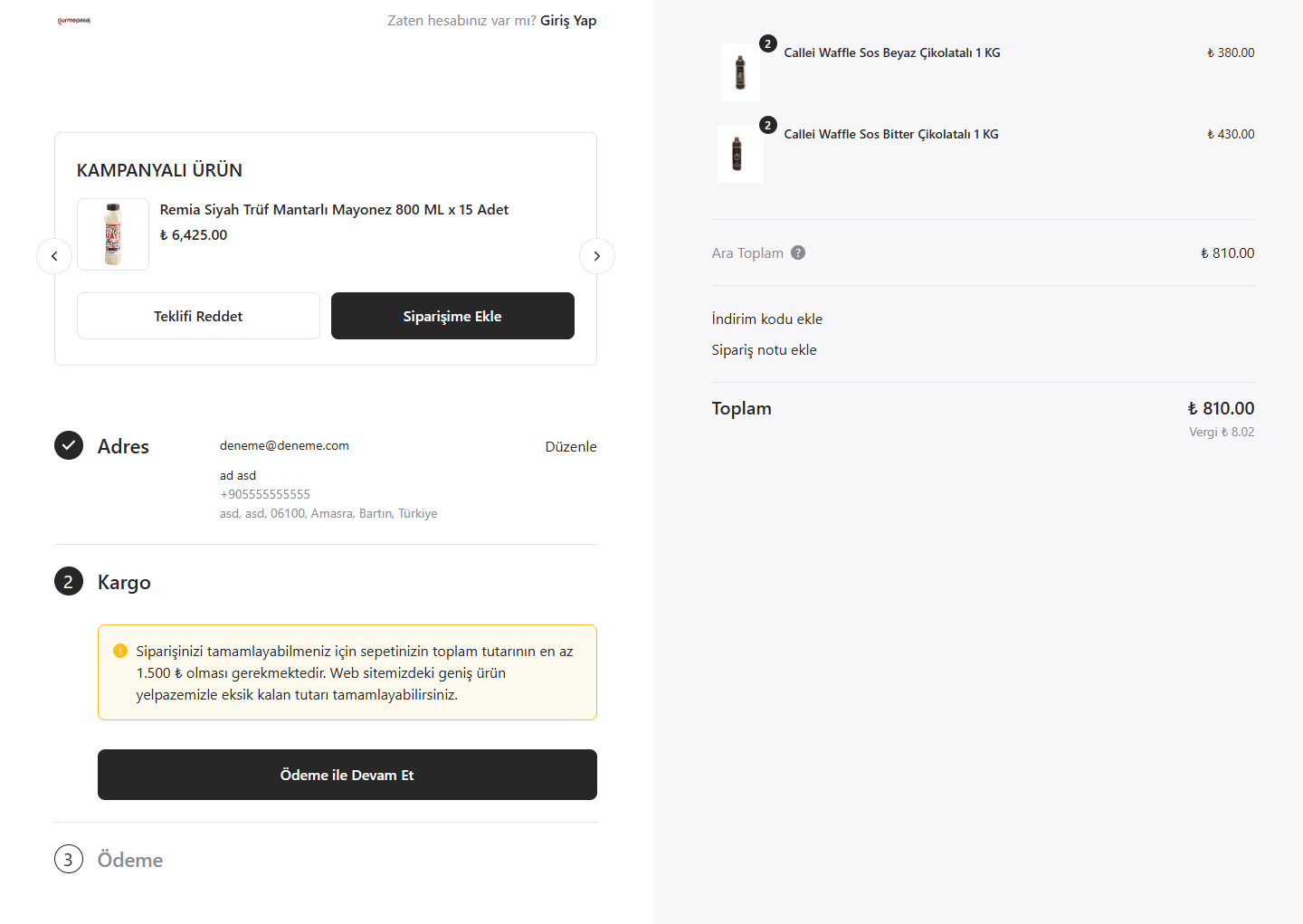Open Callei Bitter Çikolatalı product thumbnail
Screen dimensions: 1303x924
[740, 154]
